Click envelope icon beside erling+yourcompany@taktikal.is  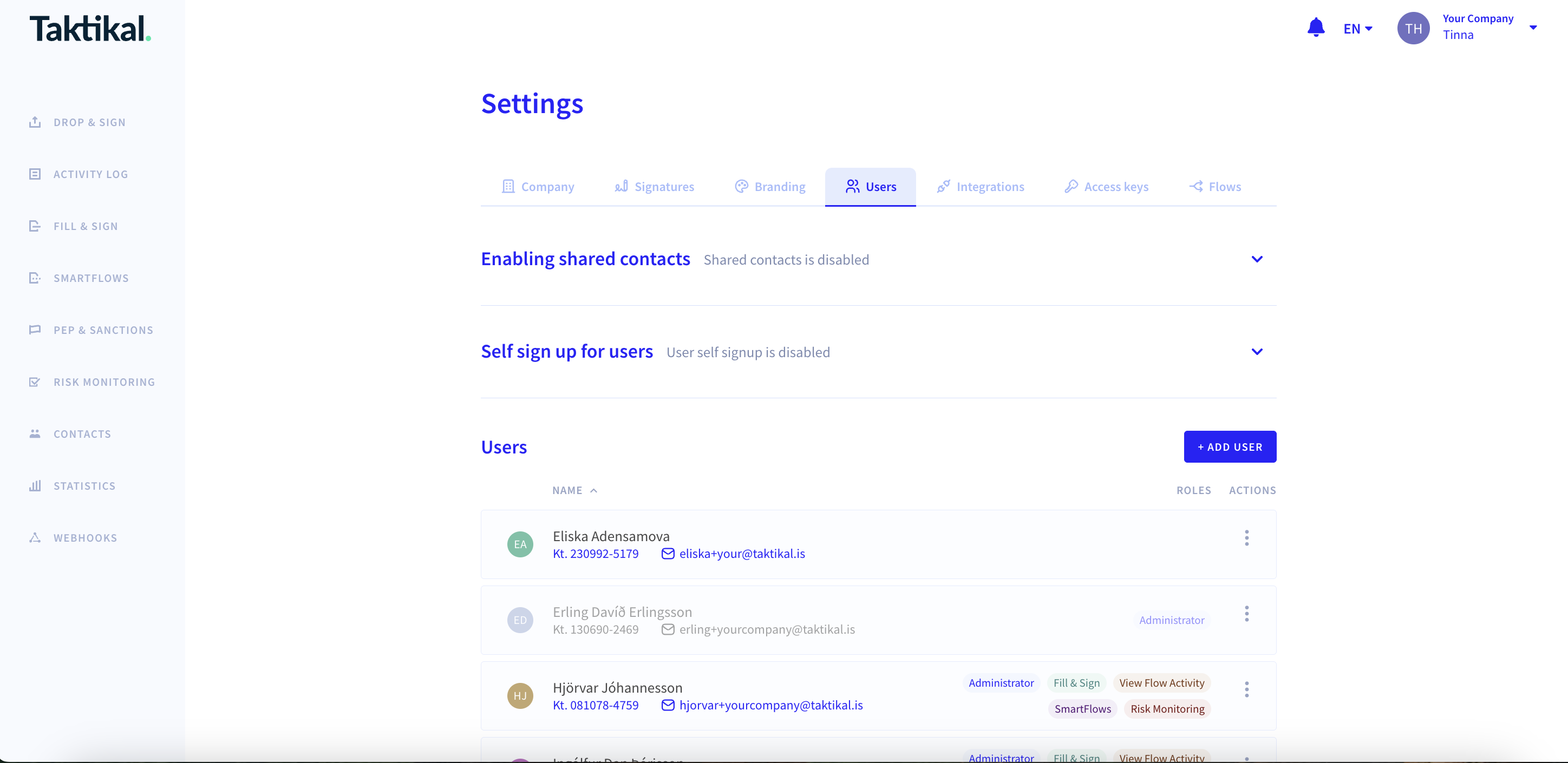point(668,629)
